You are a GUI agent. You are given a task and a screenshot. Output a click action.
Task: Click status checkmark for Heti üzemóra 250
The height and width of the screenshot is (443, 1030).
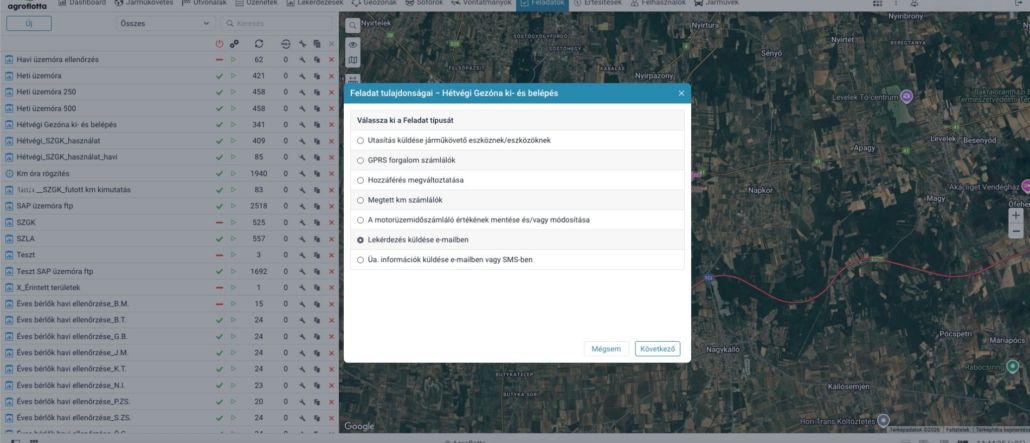point(219,92)
